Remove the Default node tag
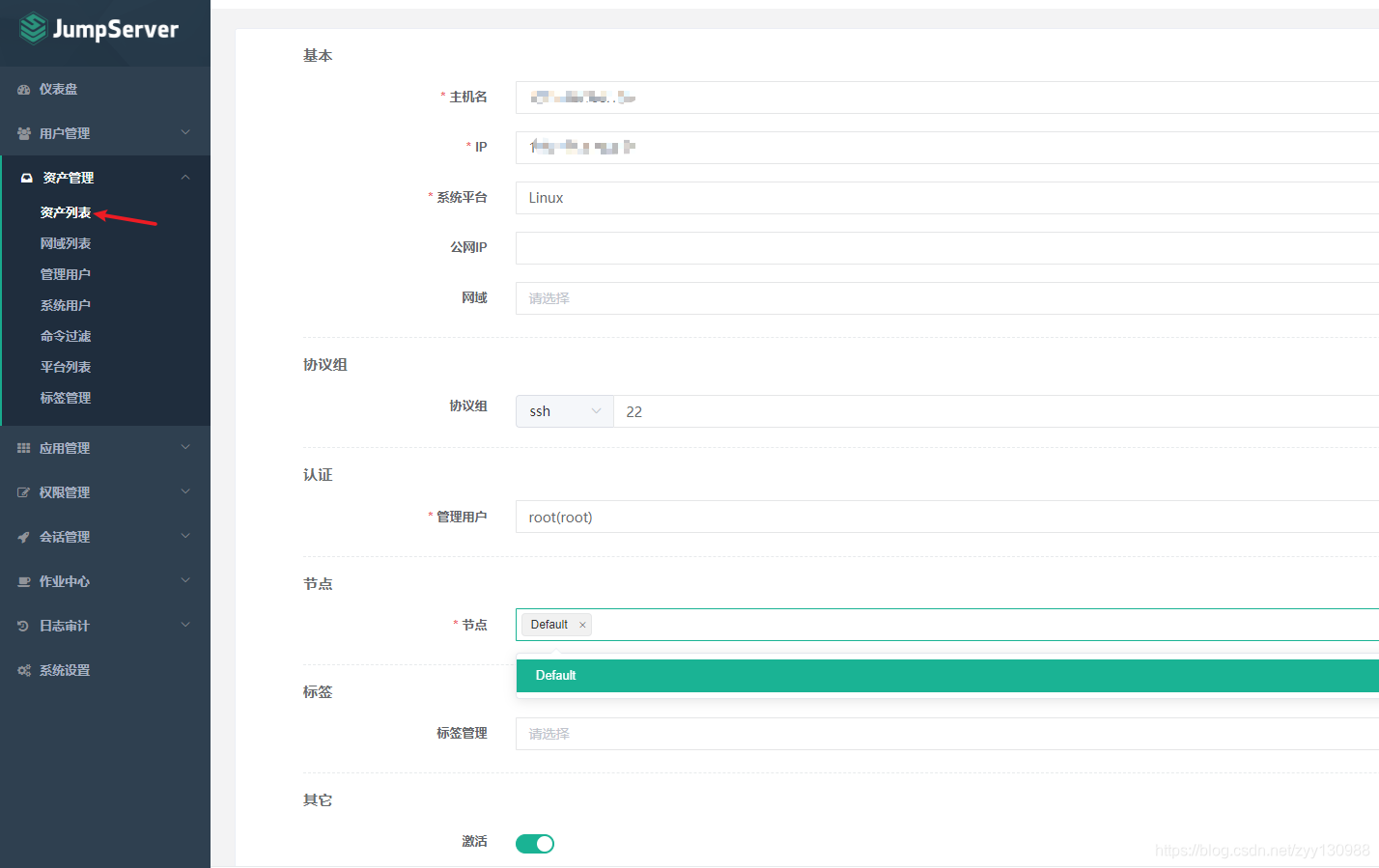 pos(582,625)
